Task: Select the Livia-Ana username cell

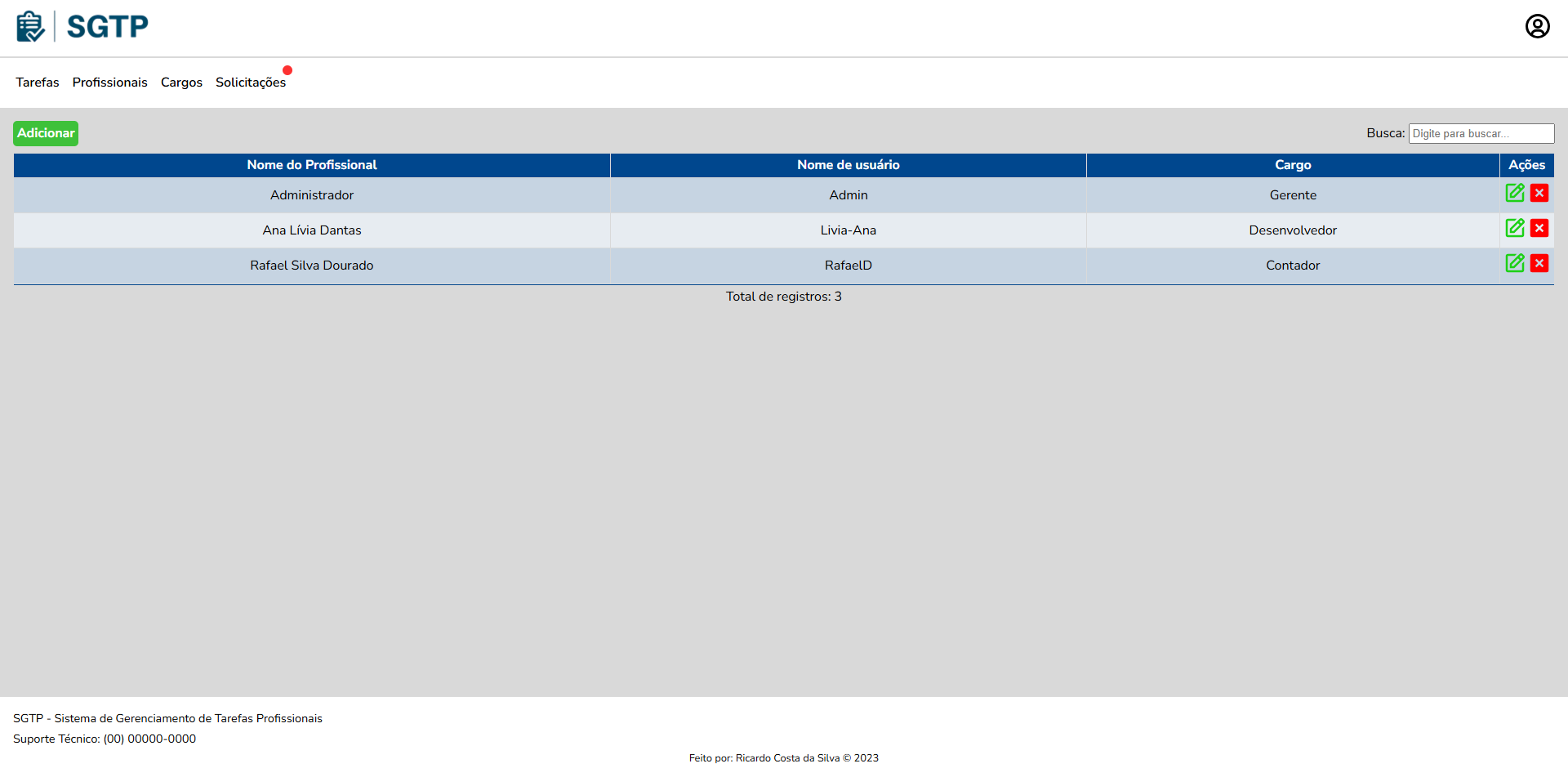Action: (x=848, y=230)
